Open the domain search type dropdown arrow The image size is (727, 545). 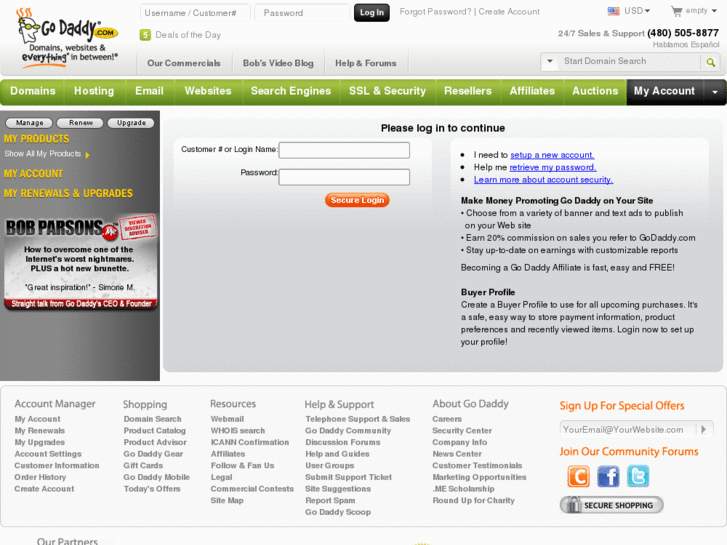pyautogui.click(x=550, y=61)
